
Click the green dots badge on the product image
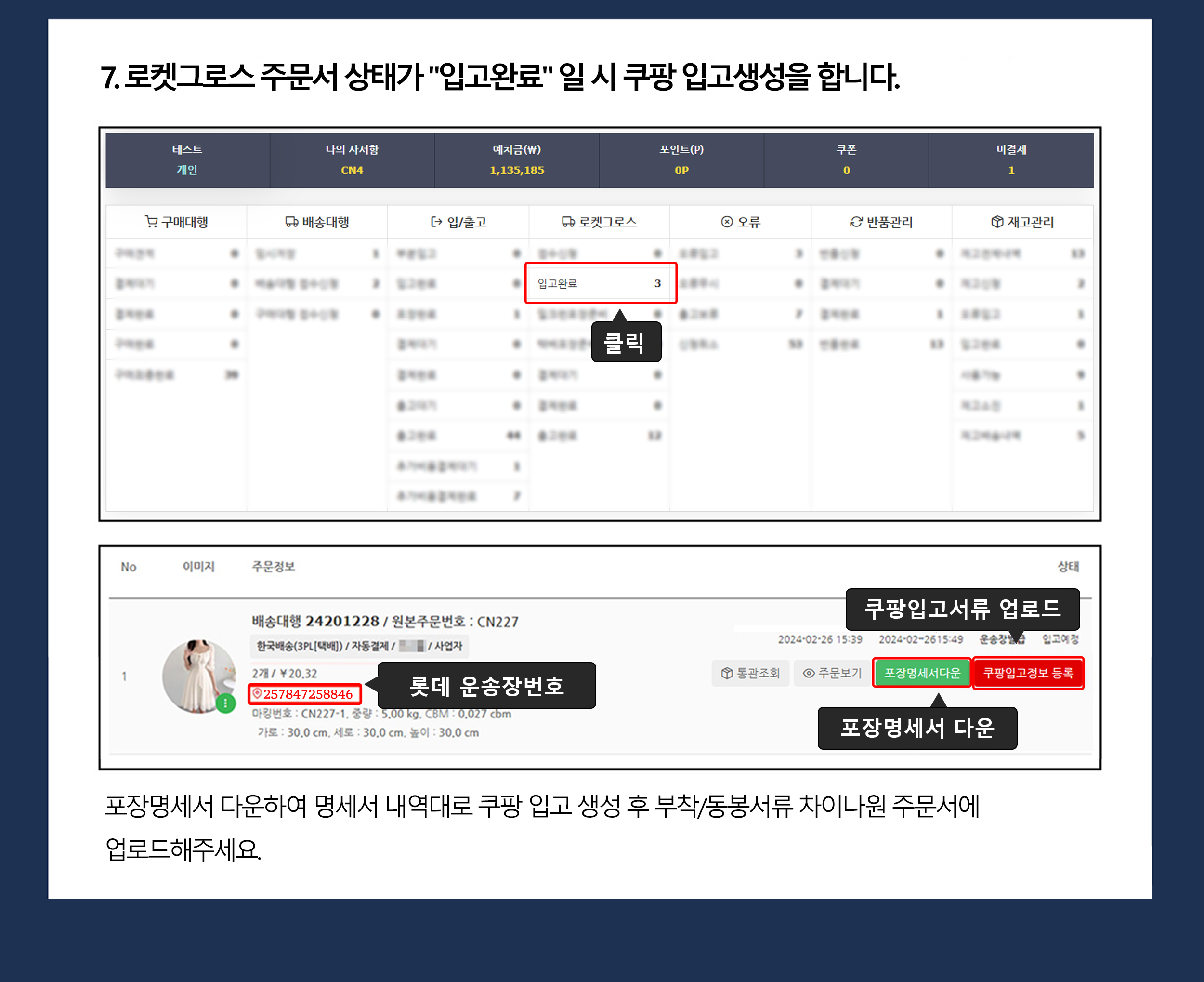225,703
